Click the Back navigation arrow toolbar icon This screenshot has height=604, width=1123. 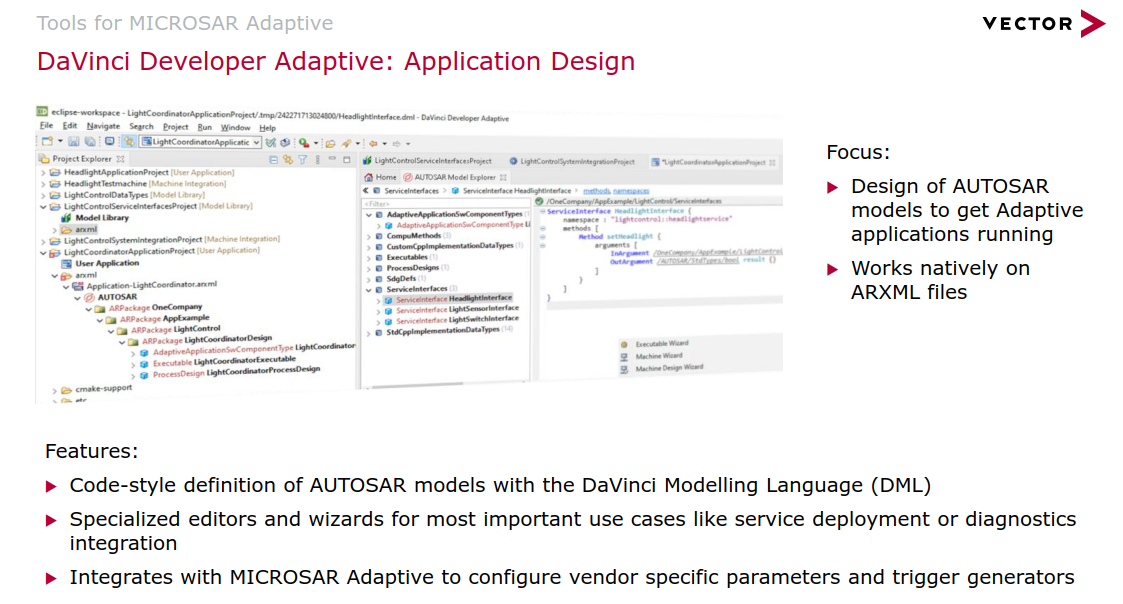[x=373, y=143]
